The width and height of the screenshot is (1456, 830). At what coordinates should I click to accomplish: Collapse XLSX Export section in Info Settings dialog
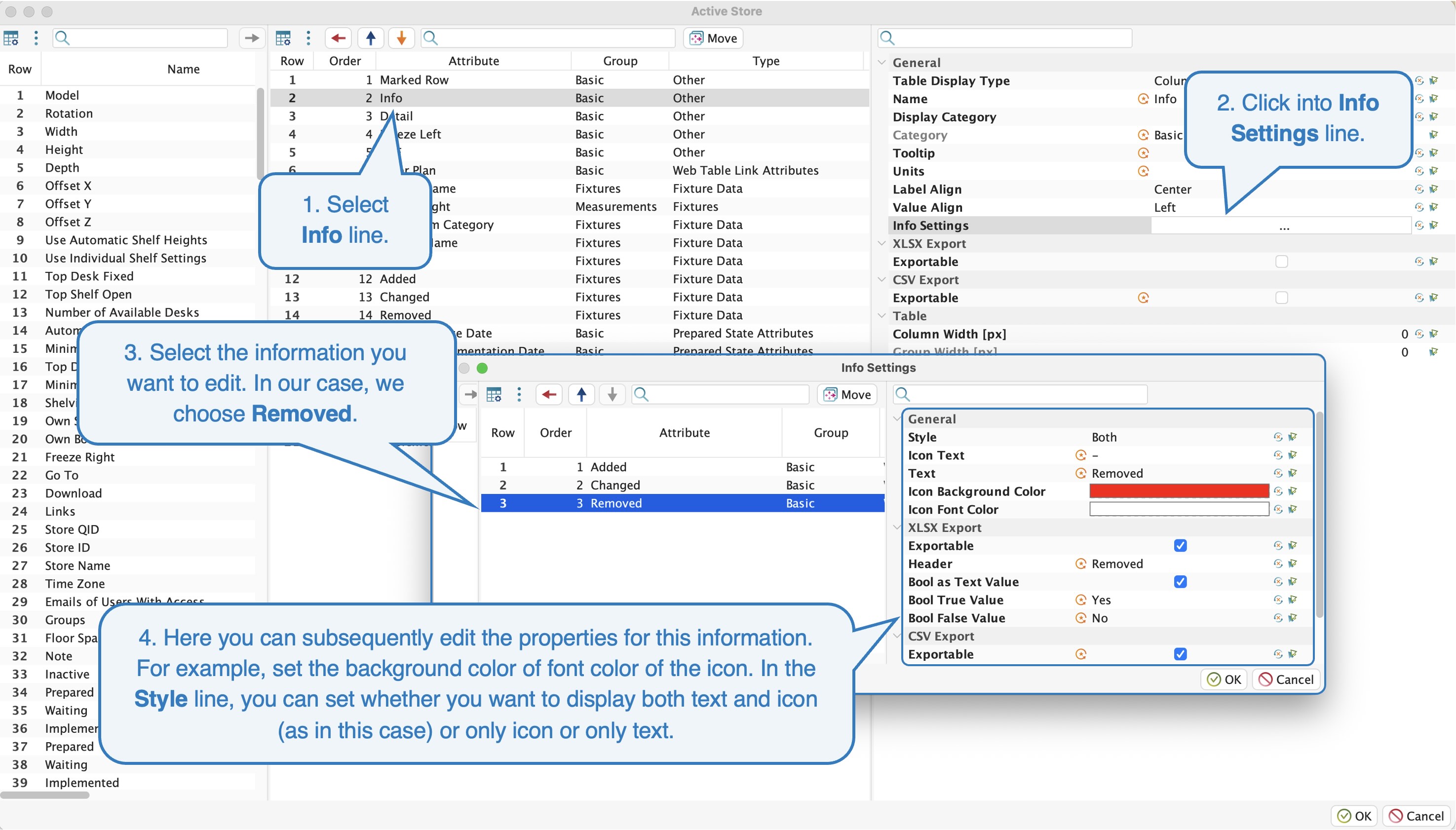point(897,528)
